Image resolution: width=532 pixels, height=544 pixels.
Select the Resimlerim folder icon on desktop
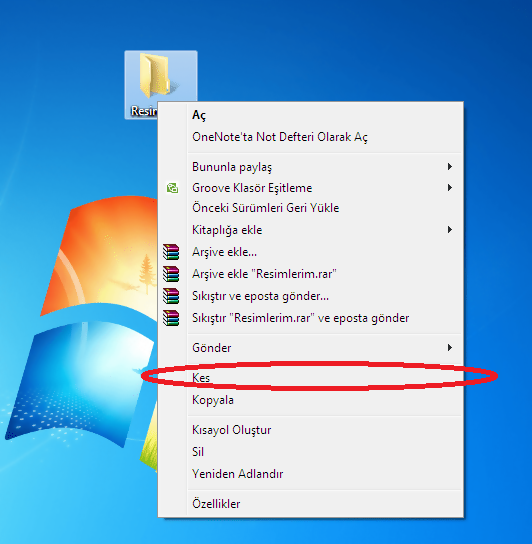pyautogui.click(x=154, y=76)
